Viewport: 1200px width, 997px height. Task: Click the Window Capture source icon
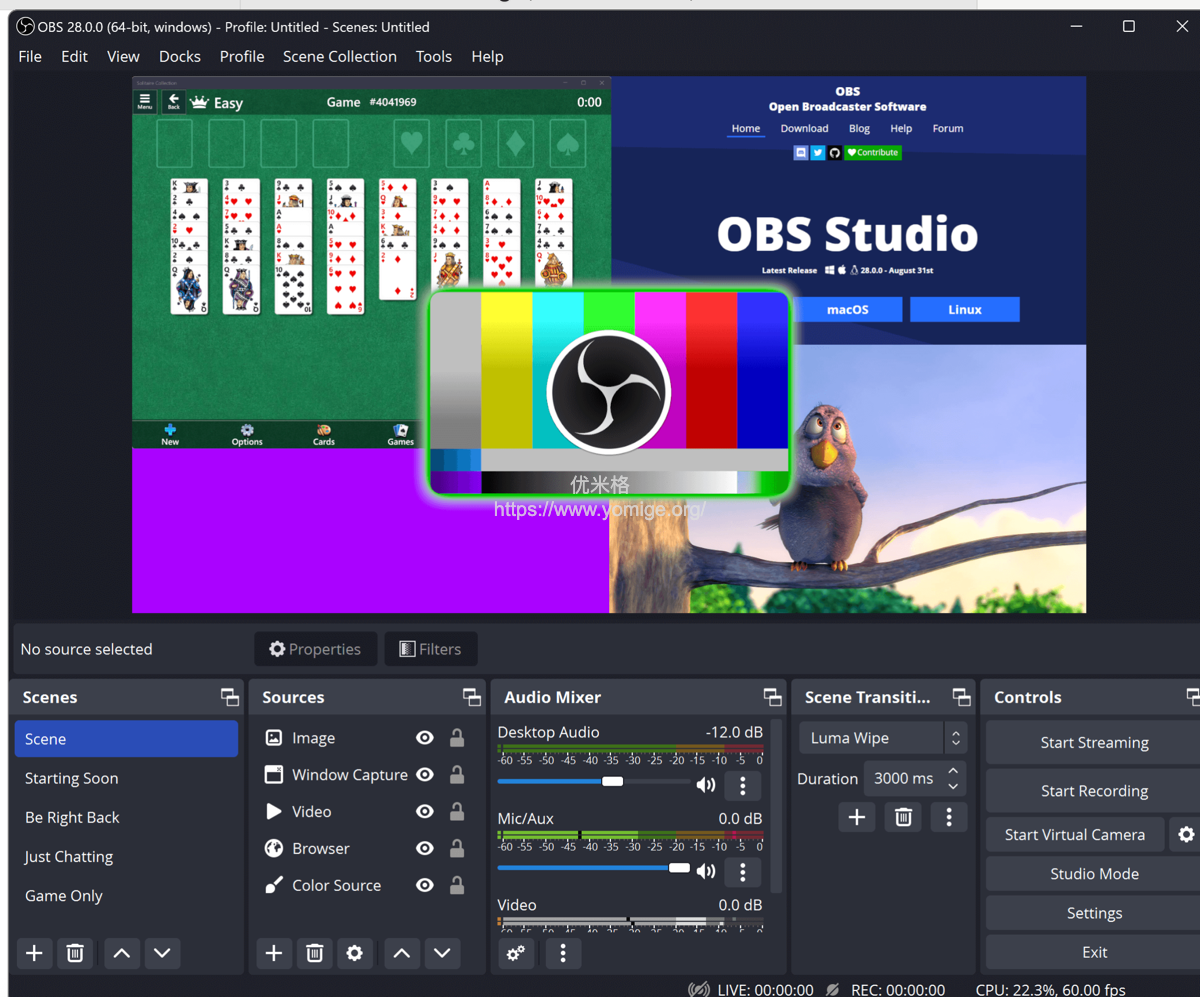pyautogui.click(x=274, y=774)
